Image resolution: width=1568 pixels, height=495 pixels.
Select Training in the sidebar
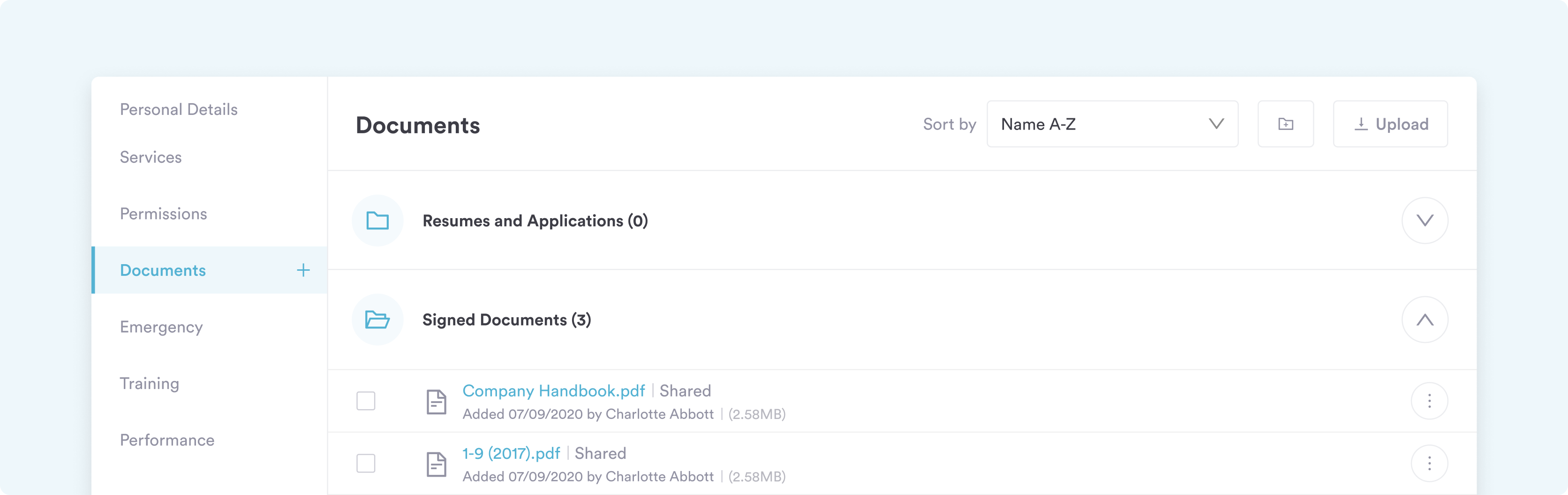[149, 384]
